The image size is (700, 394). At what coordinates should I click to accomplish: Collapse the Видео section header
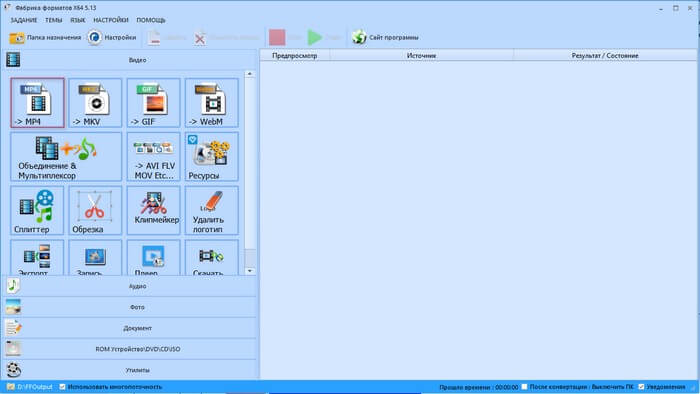130,60
